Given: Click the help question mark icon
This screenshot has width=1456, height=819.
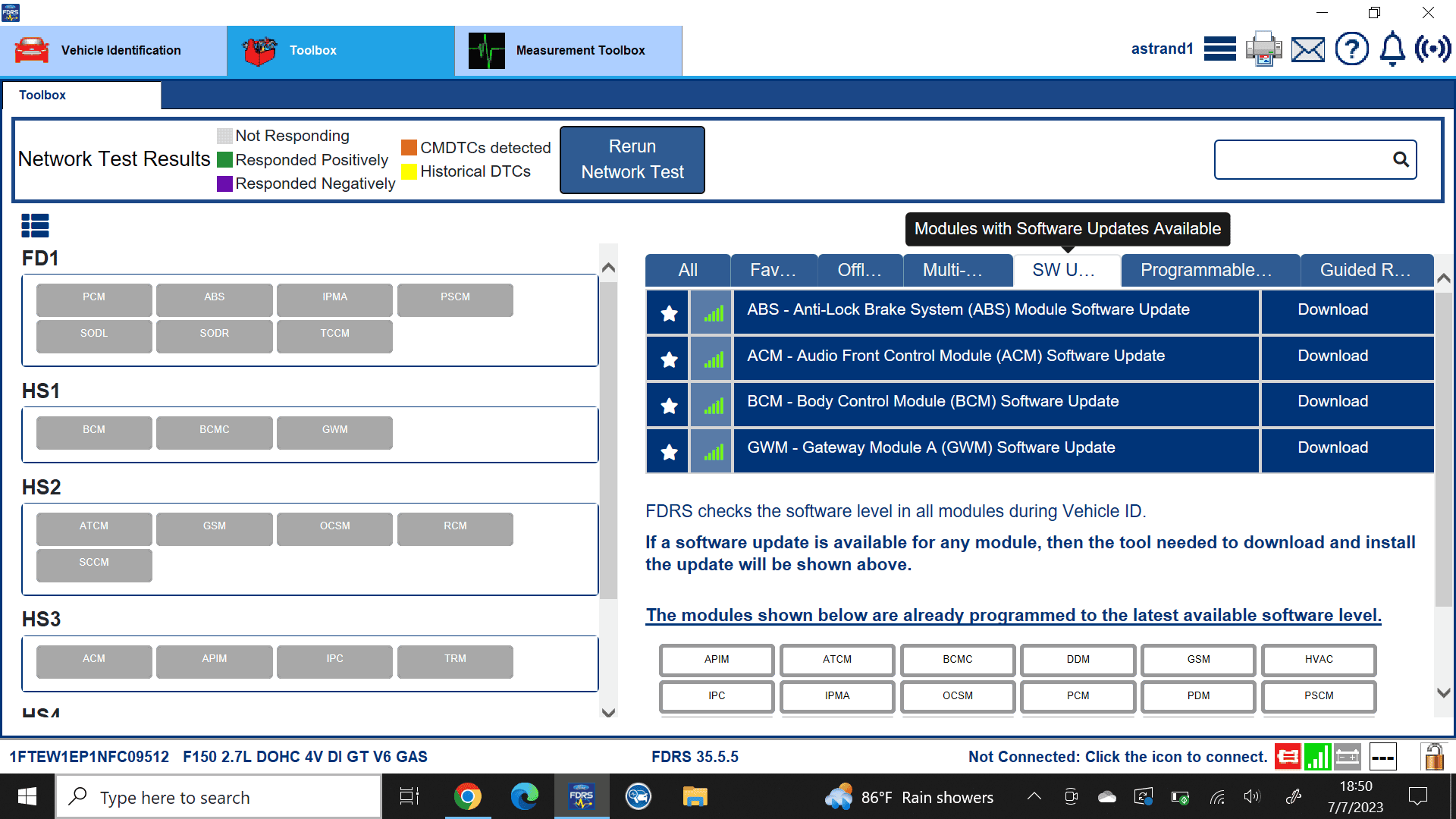Looking at the screenshot, I should (1351, 49).
